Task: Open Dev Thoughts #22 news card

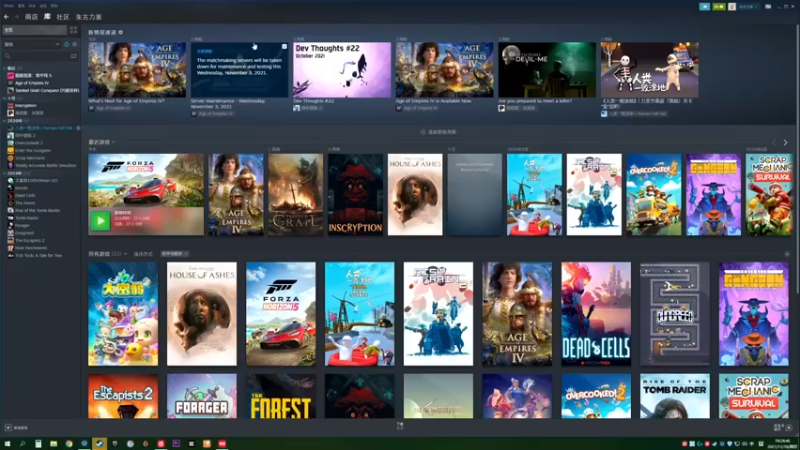Action: point(342,70)
